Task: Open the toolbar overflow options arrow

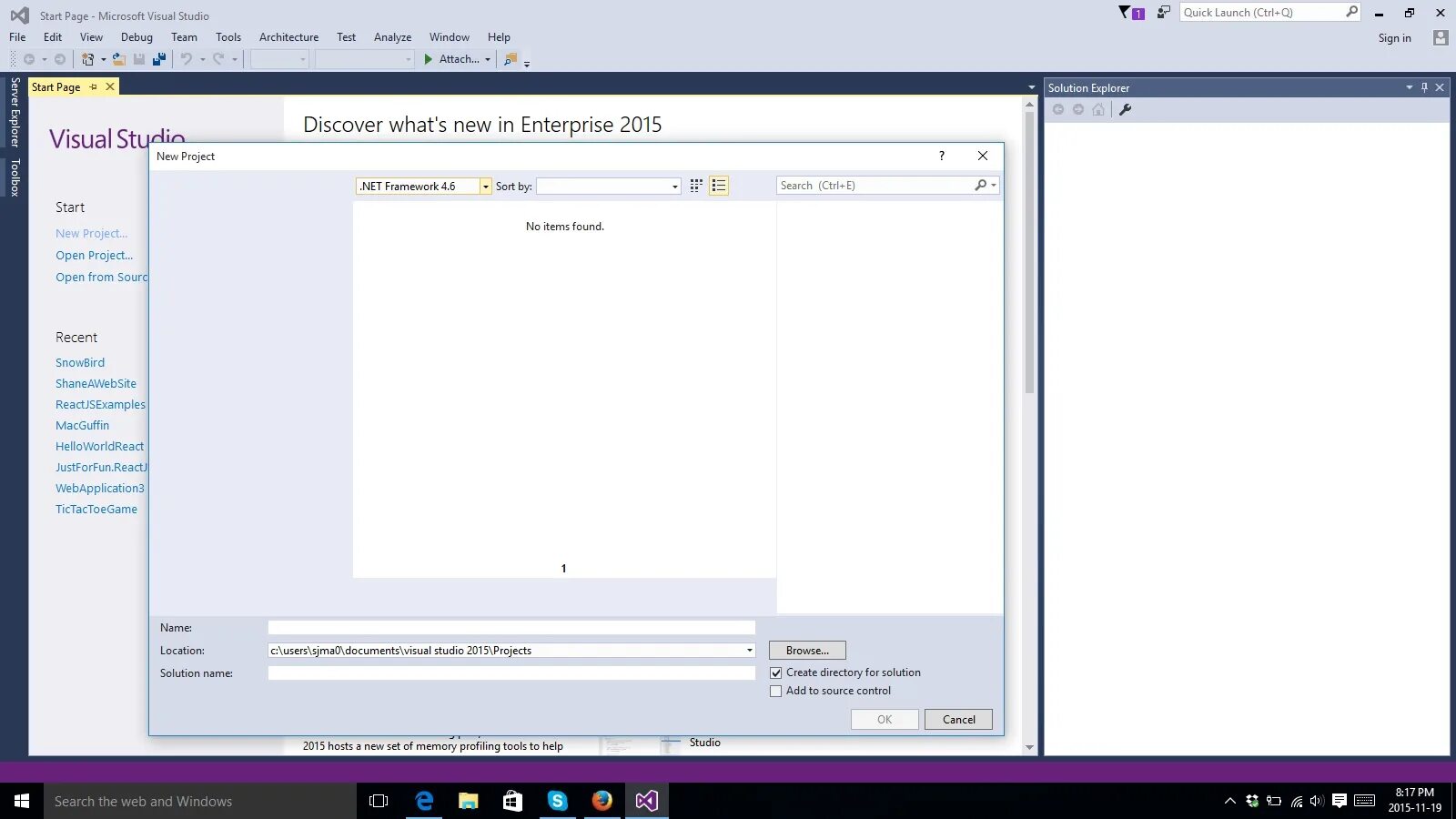Action: (527, 64)
